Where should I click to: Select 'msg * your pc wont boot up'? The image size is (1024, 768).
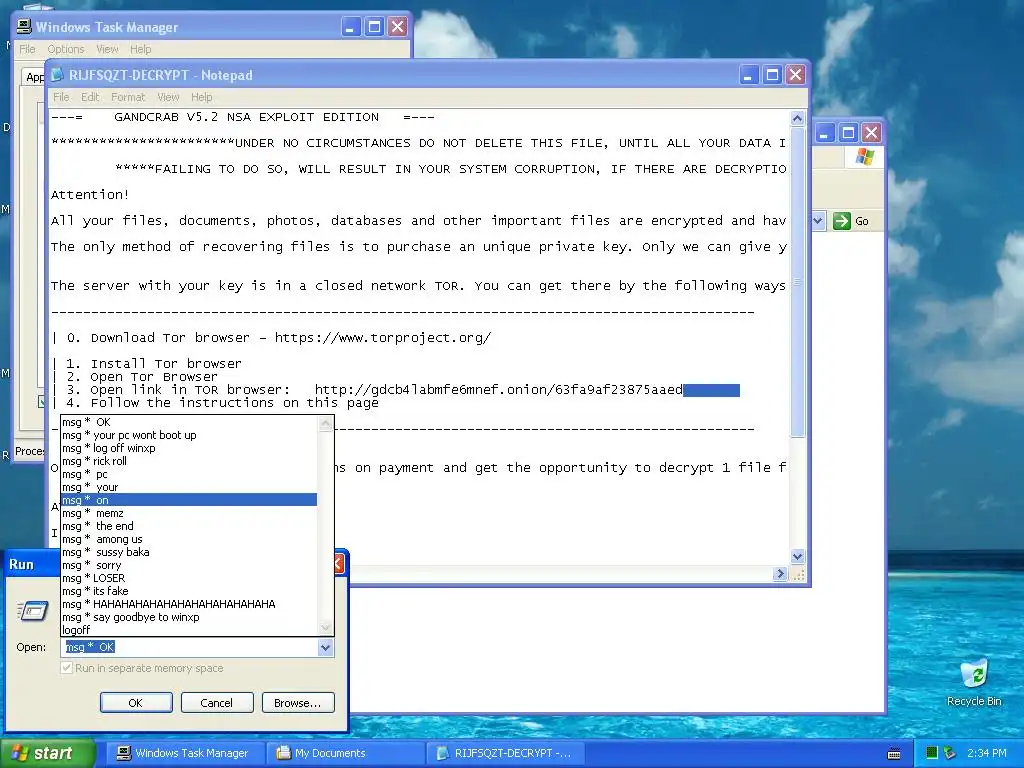[189, 435]
